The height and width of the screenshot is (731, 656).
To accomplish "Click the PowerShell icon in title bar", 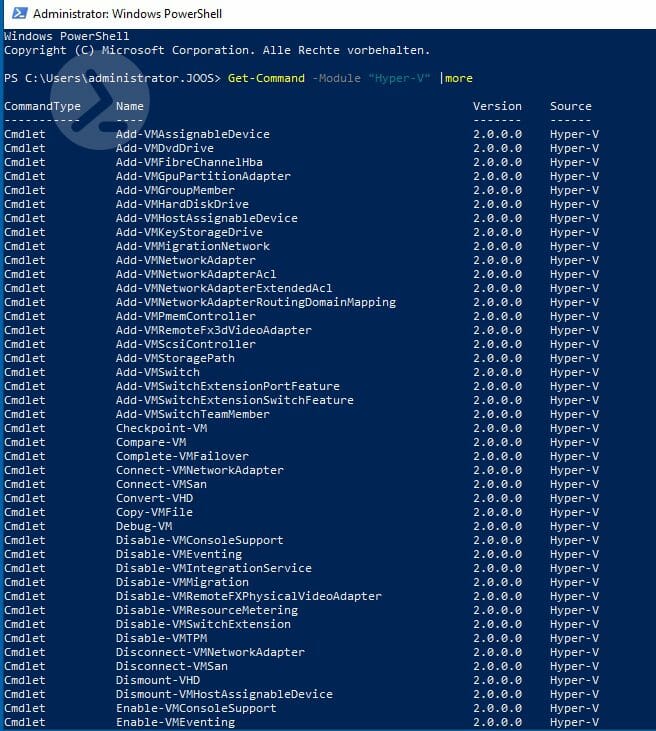I will pos(20,13).
